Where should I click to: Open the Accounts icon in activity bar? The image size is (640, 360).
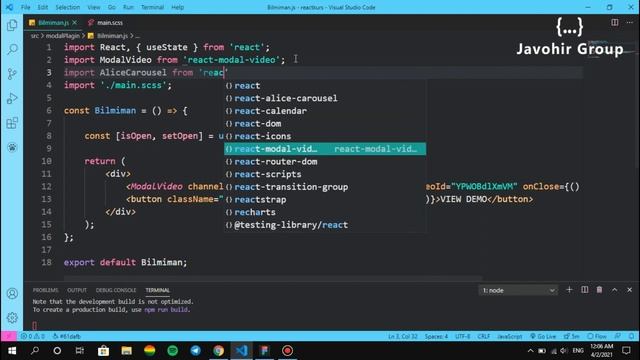tap(12, 293)
